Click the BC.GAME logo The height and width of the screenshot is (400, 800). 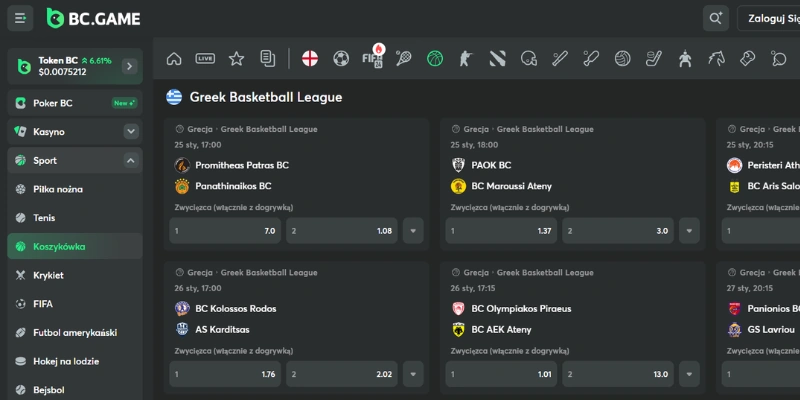(x=93, y=19)
